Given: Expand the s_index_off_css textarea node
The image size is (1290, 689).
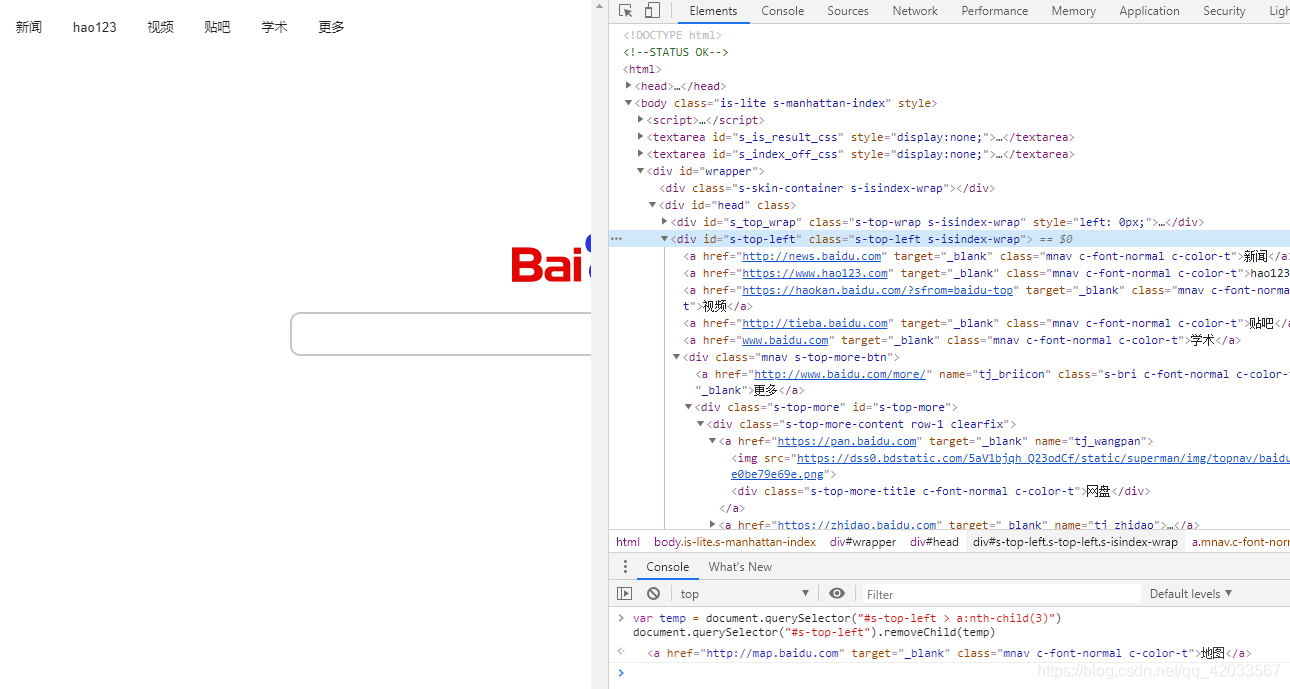Looking at the screenshot, I should pyautogui.click(x=641, y=154).
